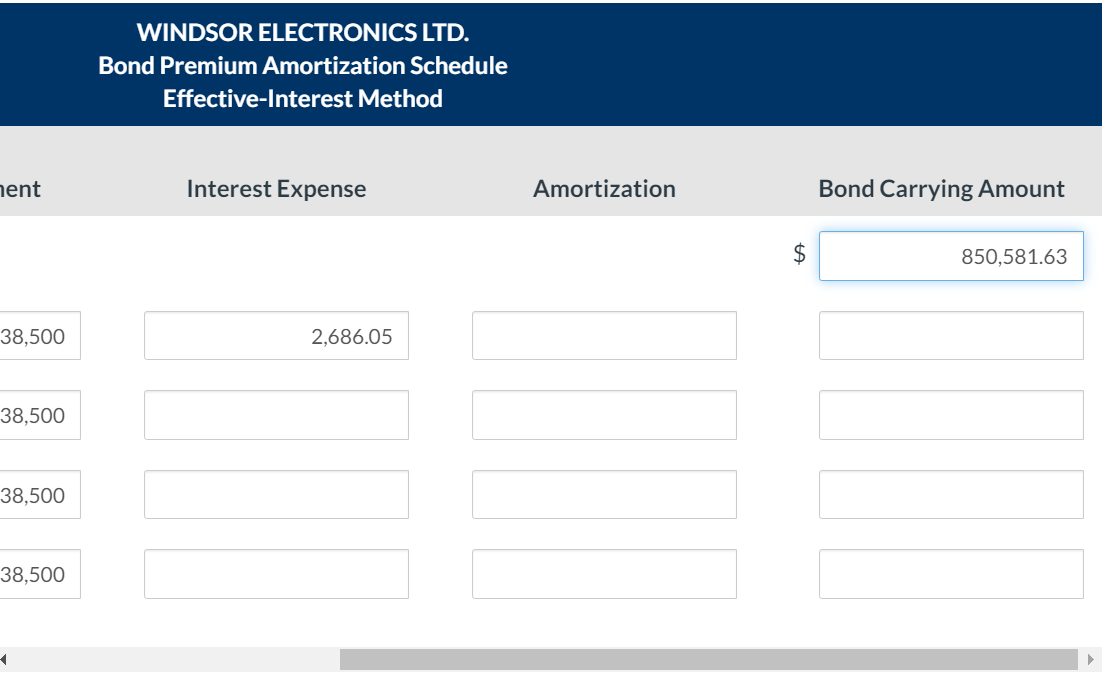This screenshot has height=682, width=1102.
Task: Select the Bond Carrying Amount field showing 850,581.63
Action: pyautogui.click(x=950, y=256)
